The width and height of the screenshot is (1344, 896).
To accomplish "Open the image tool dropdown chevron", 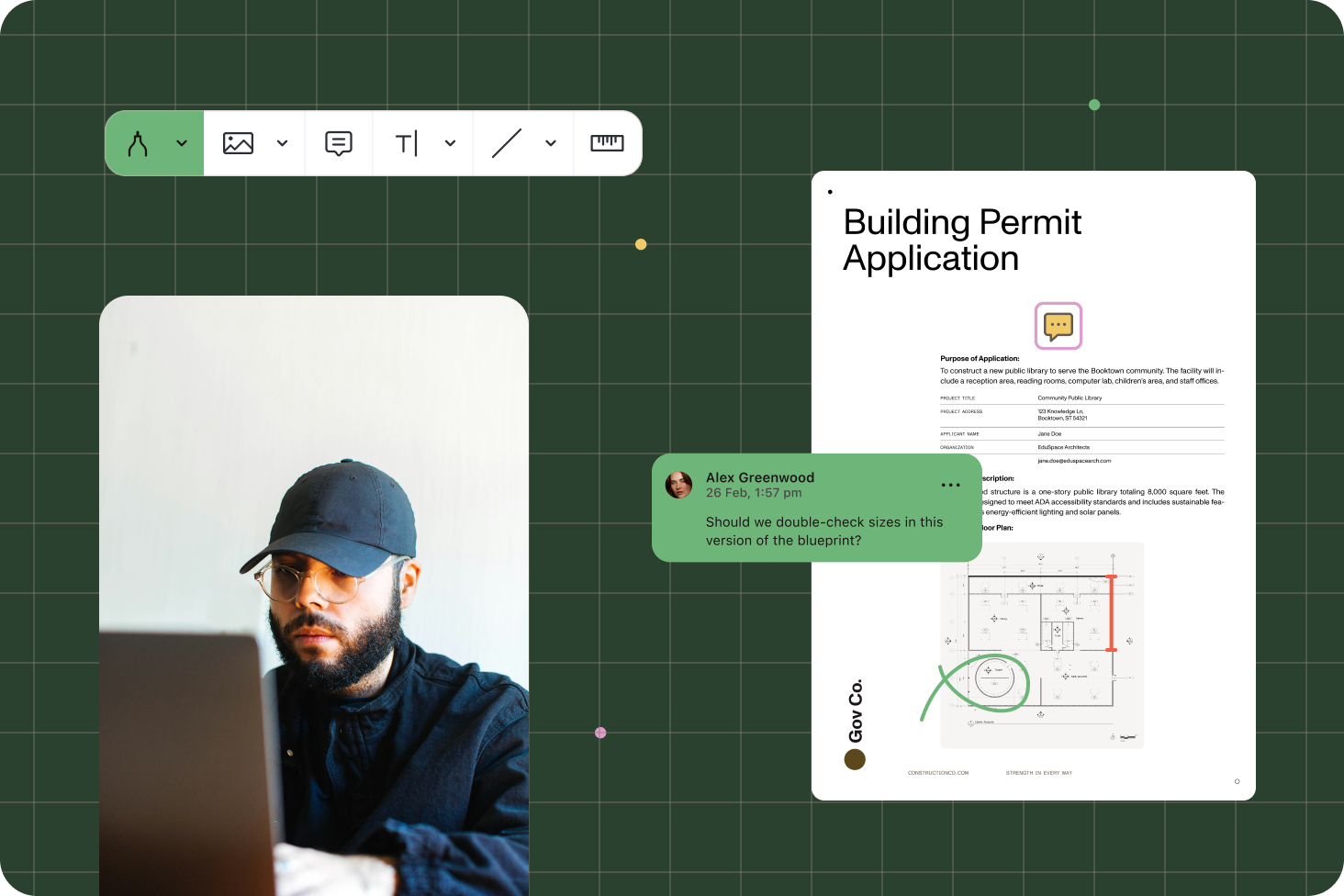I will [283, 143].
